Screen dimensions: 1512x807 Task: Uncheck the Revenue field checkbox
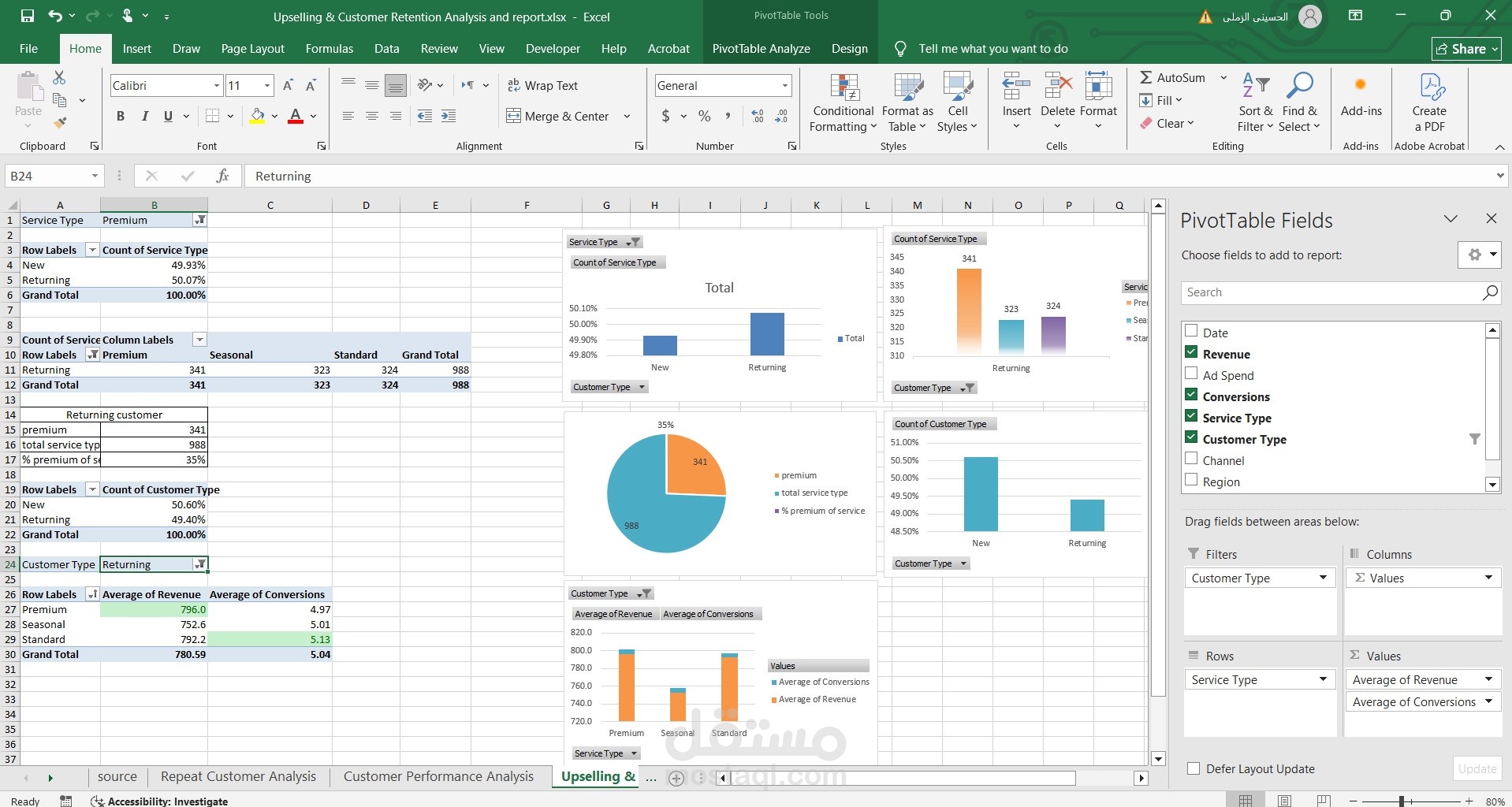tap(1191, 352)
